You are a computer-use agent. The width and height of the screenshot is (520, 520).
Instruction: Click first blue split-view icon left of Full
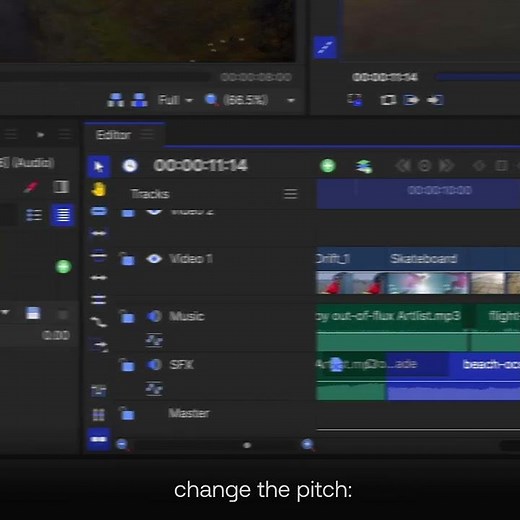point(116,100)
